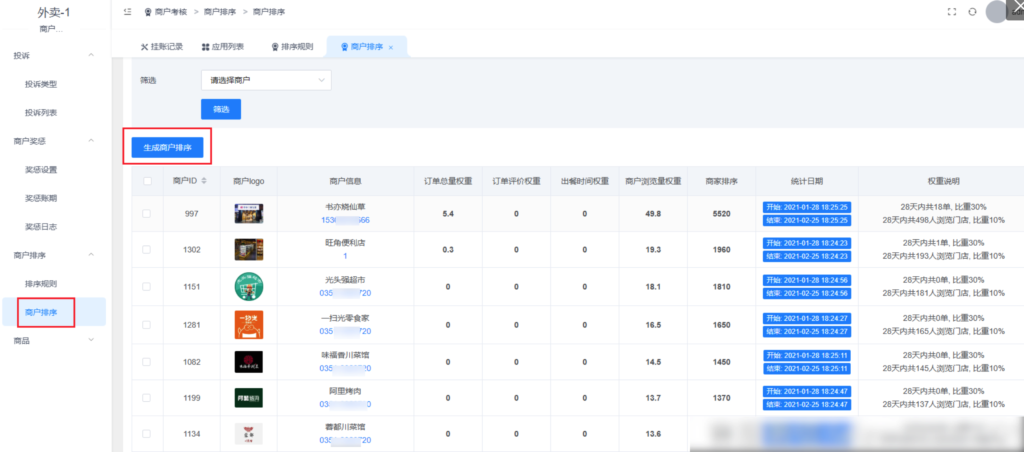1024x452 pixels.
Task: Click the refresh icon in top bar
Action: point(972,12)
